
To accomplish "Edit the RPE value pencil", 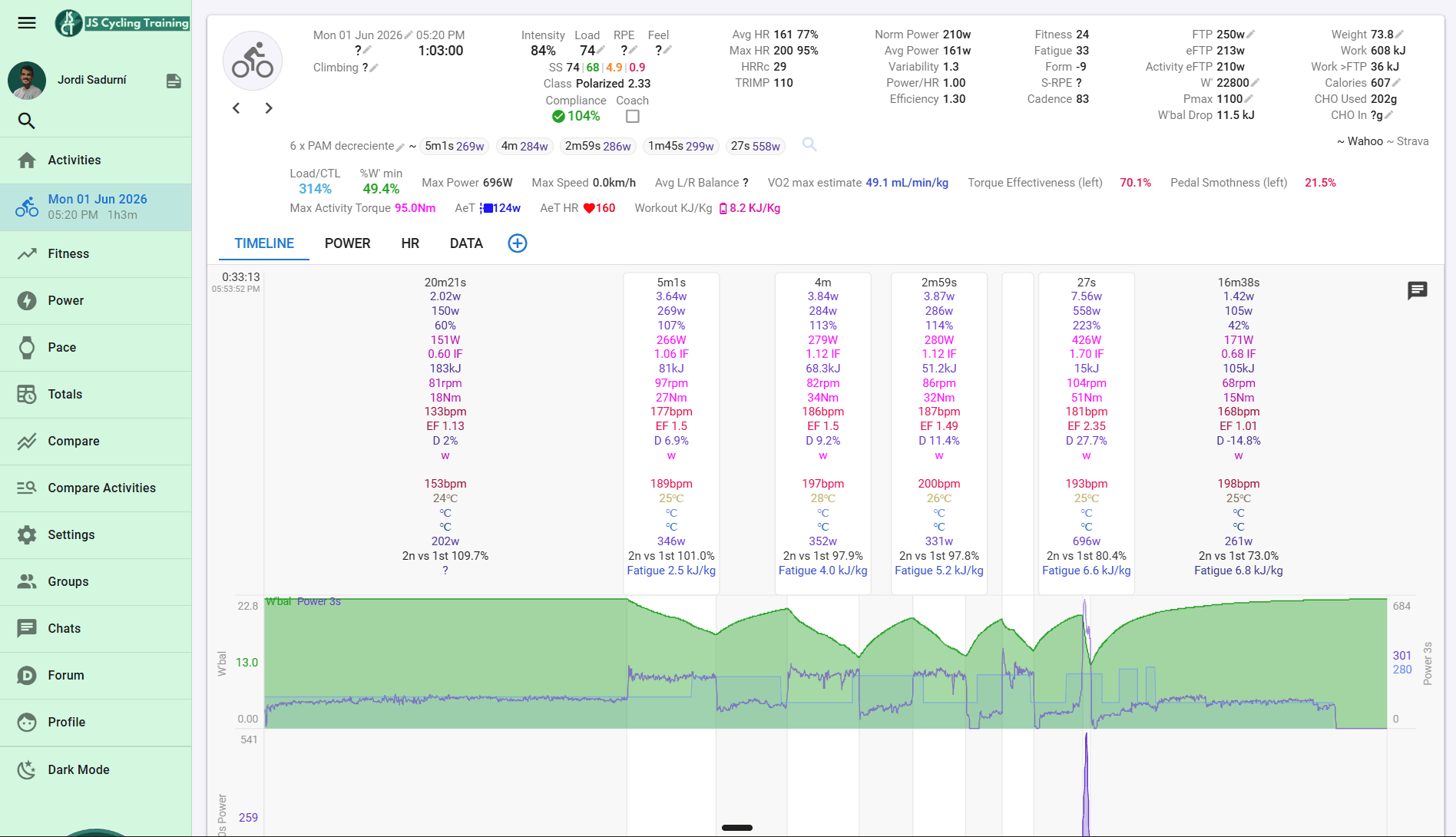I will pos(634,51).
